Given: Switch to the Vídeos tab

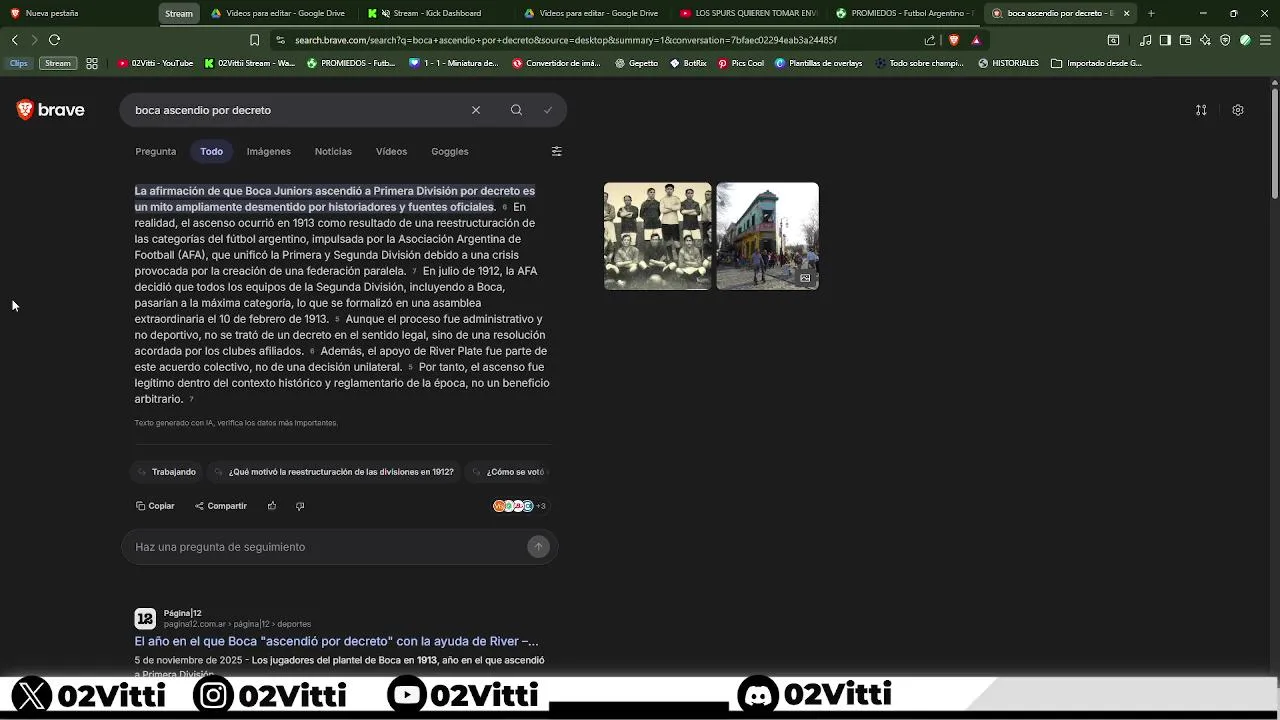Looking at the screenshot, I should [391, 151].
